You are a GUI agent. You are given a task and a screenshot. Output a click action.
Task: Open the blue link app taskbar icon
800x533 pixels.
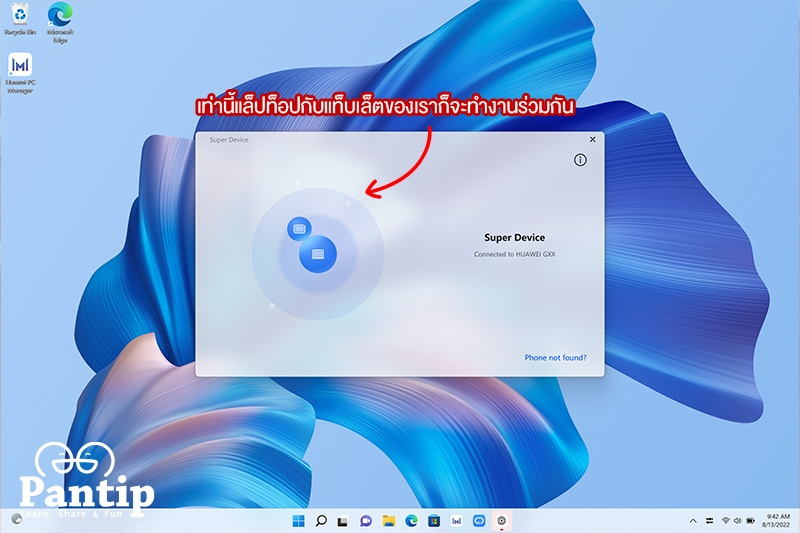[x=479, y=521]
